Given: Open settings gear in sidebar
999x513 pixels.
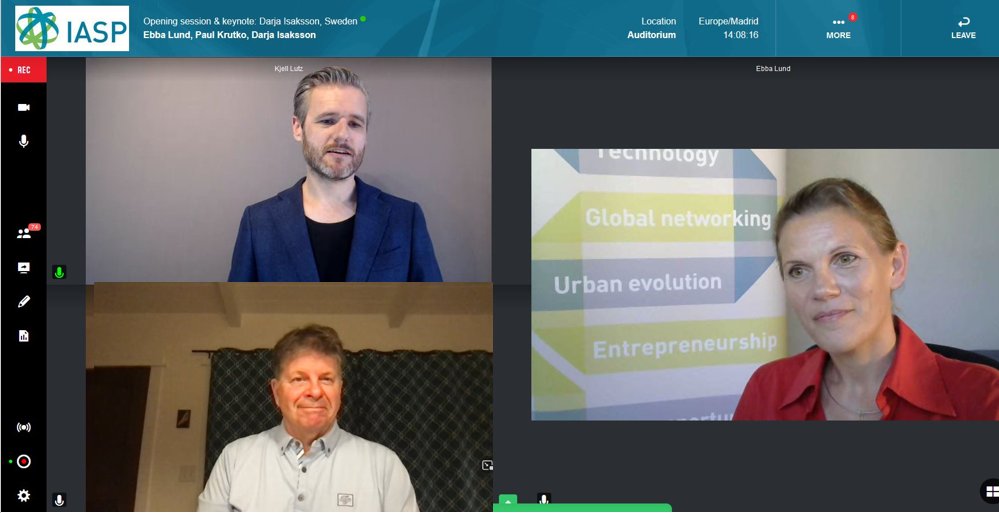Looking at the screenshot, I should tap(24, 495).
